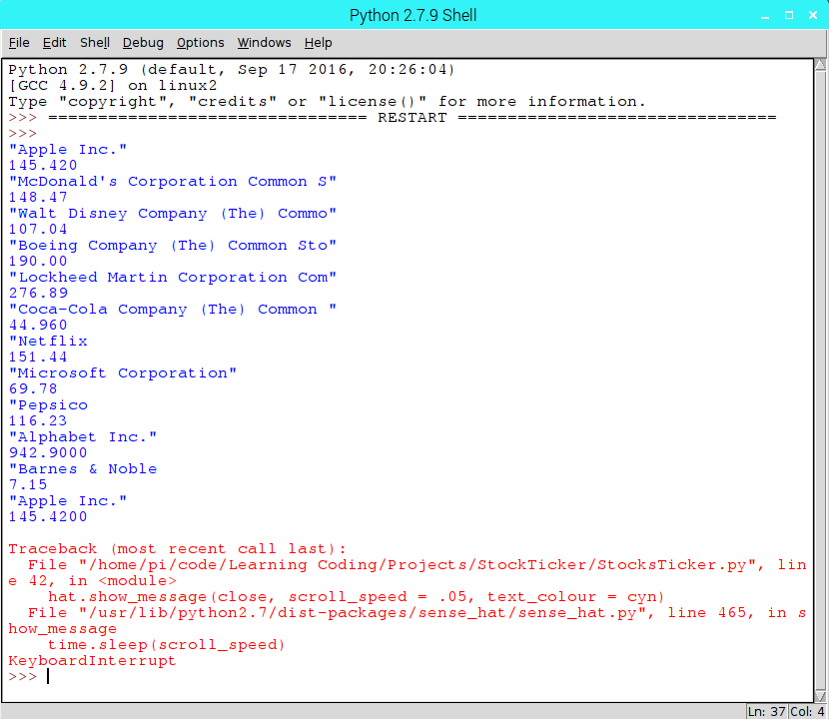
Task: Click the "Boeing Company (The) Common Sto" line
Action: 172,245
